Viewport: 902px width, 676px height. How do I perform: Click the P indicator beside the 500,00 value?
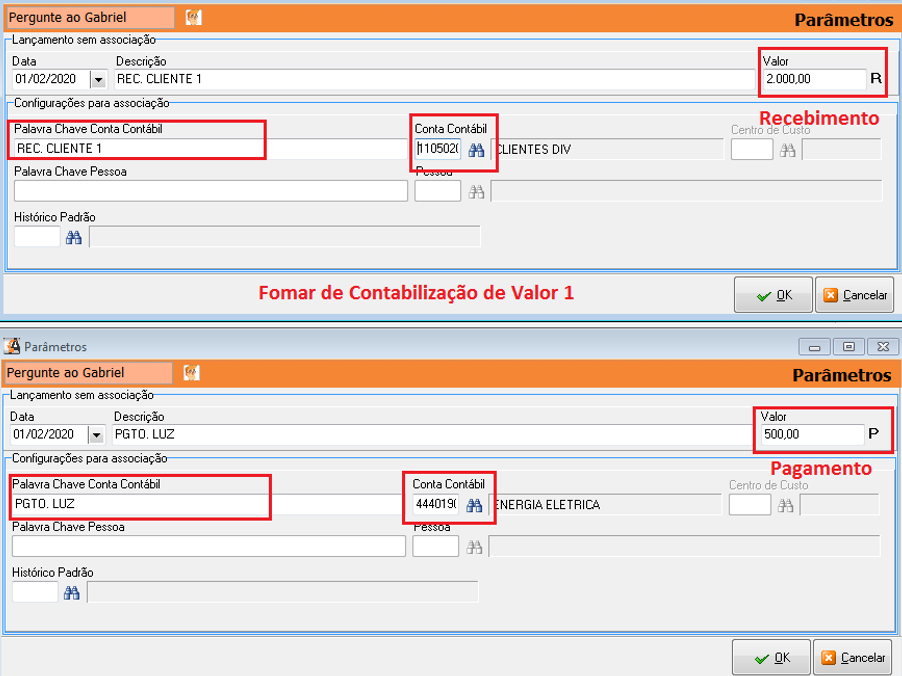[x=873, y=434]
